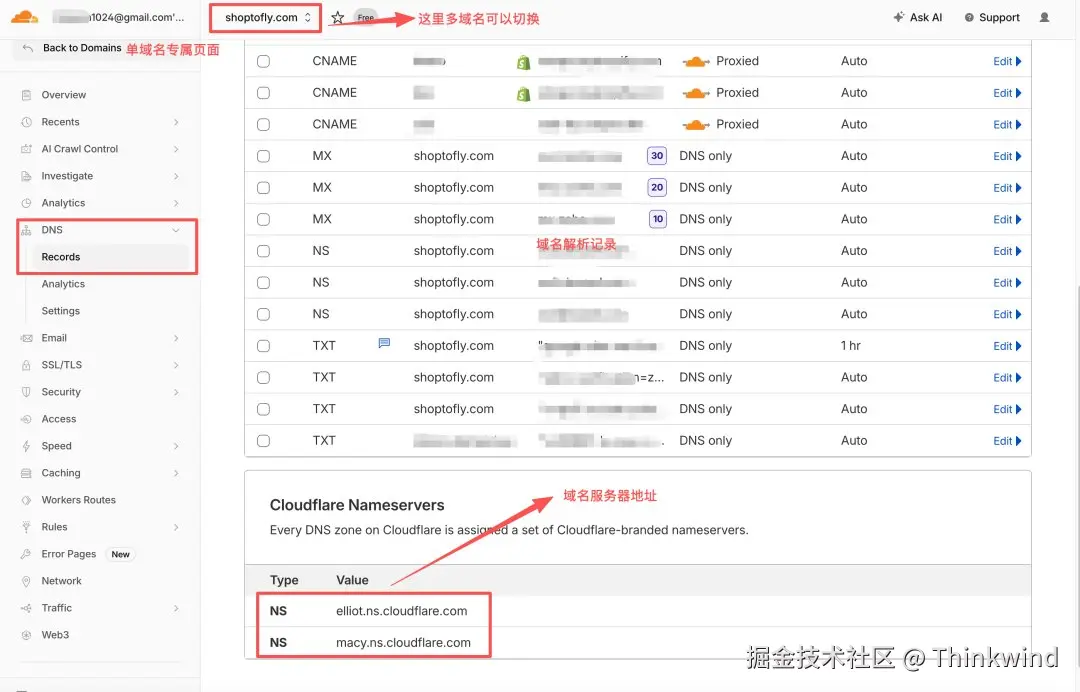1080x692 pixels.
Task: Check the TXT 1 hr record checkbox
Action: click(x=263, y=346)
